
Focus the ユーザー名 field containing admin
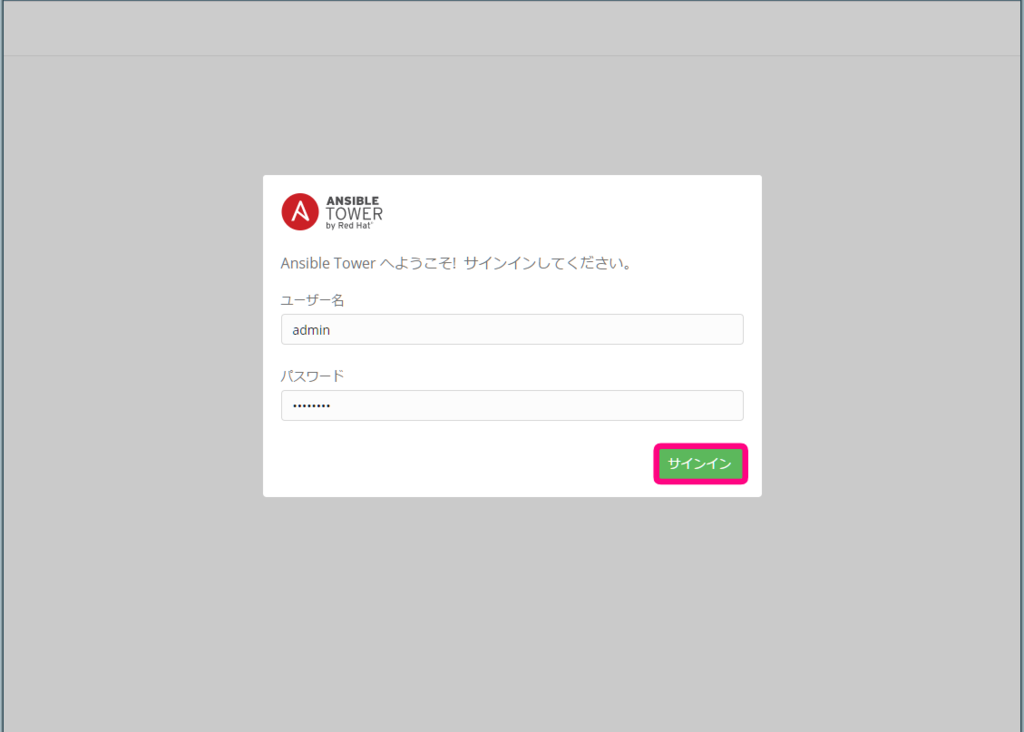[512, 329]
